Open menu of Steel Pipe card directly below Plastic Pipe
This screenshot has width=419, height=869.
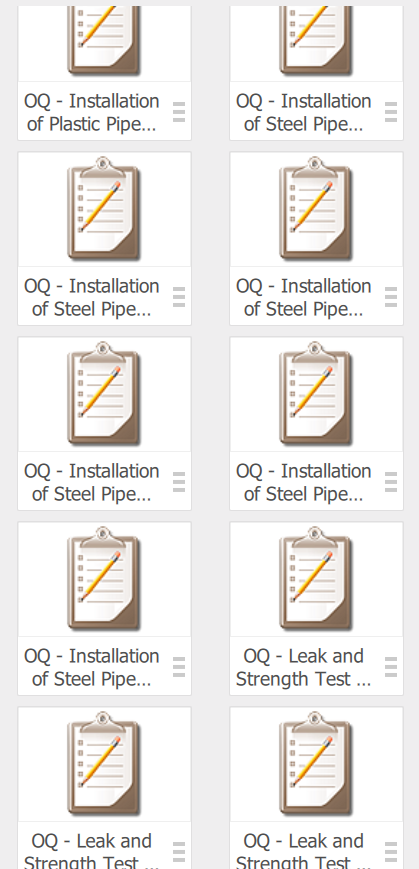coord(178,297)
